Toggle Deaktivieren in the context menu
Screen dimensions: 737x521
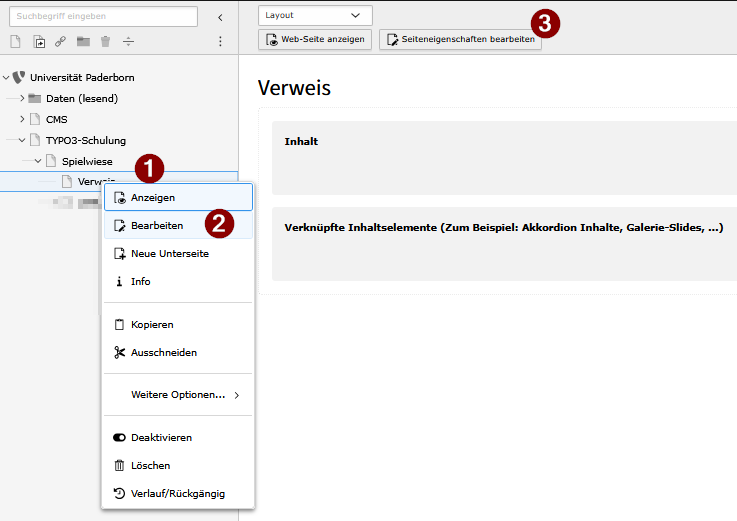[x=160, y=437]
